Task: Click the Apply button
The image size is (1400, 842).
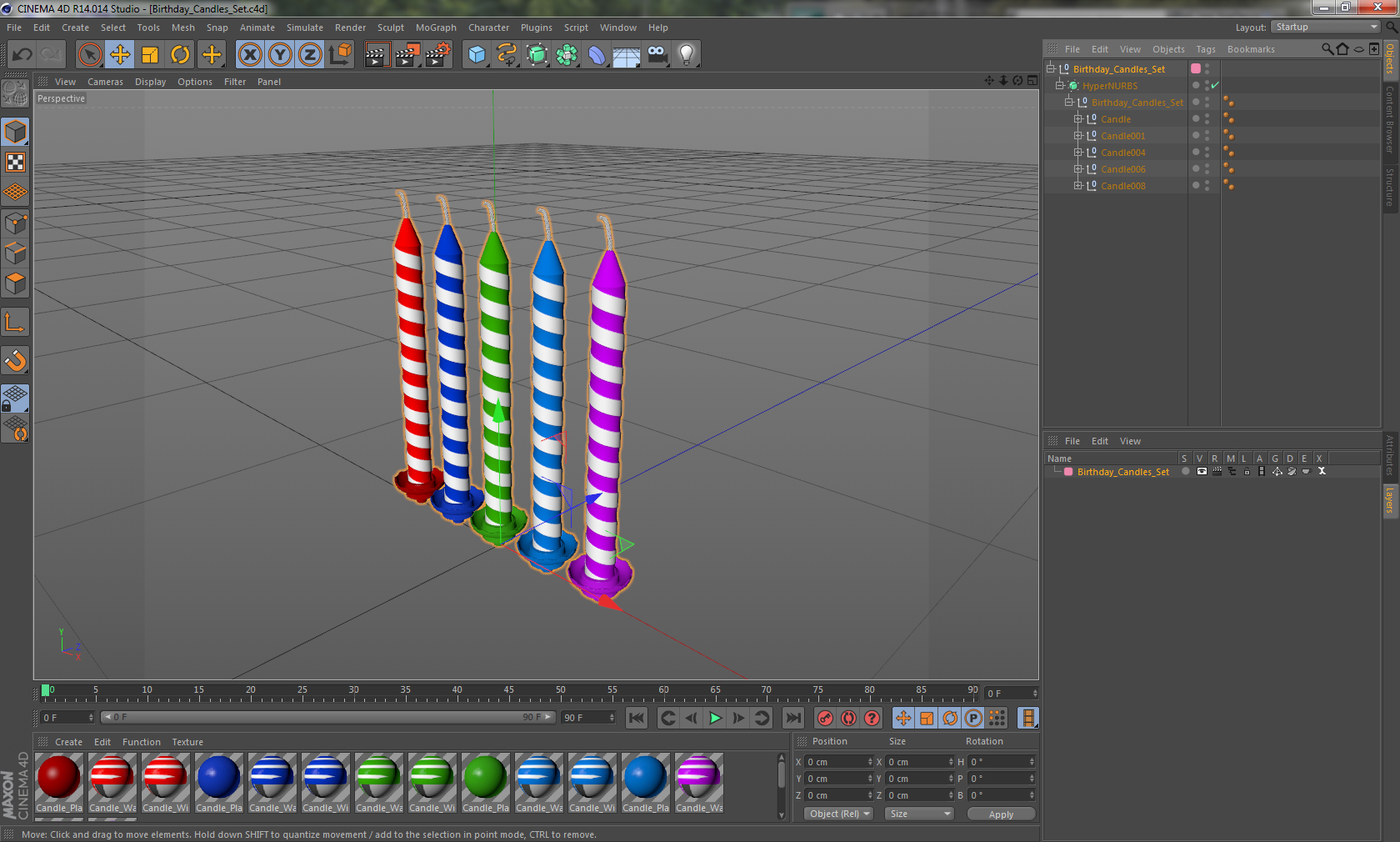Action: tap(1001, 814)
